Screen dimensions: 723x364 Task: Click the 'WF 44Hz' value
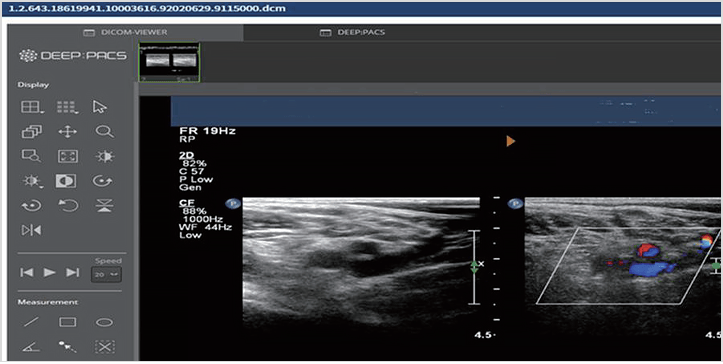[205, 227]
